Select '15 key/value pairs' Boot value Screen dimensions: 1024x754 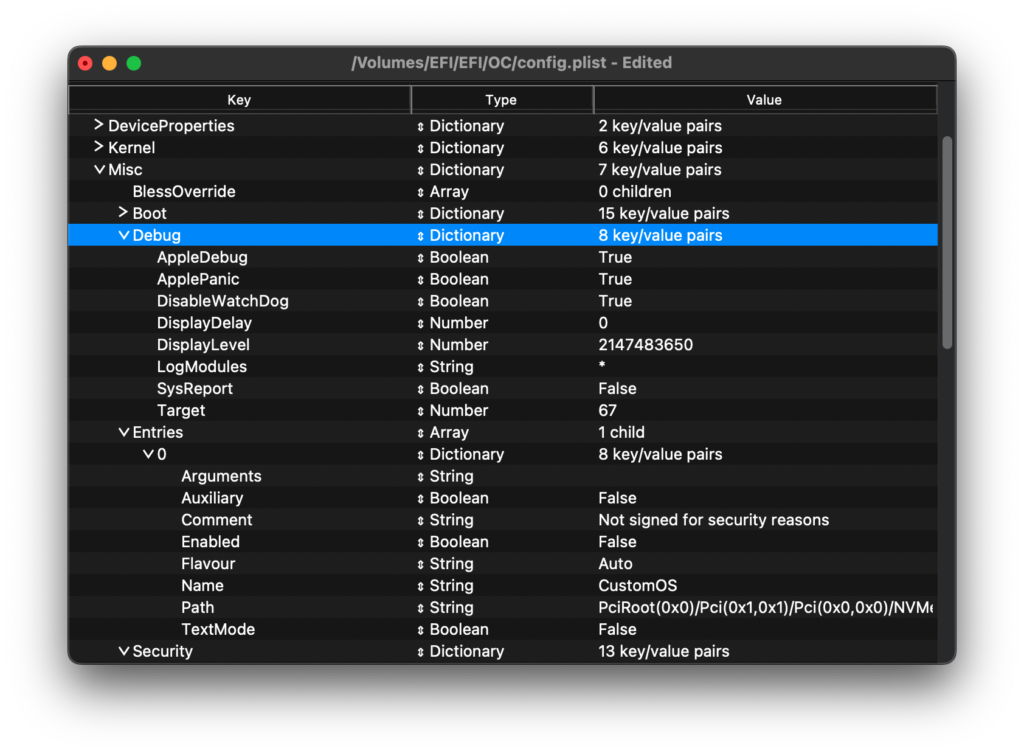point(664,213)
